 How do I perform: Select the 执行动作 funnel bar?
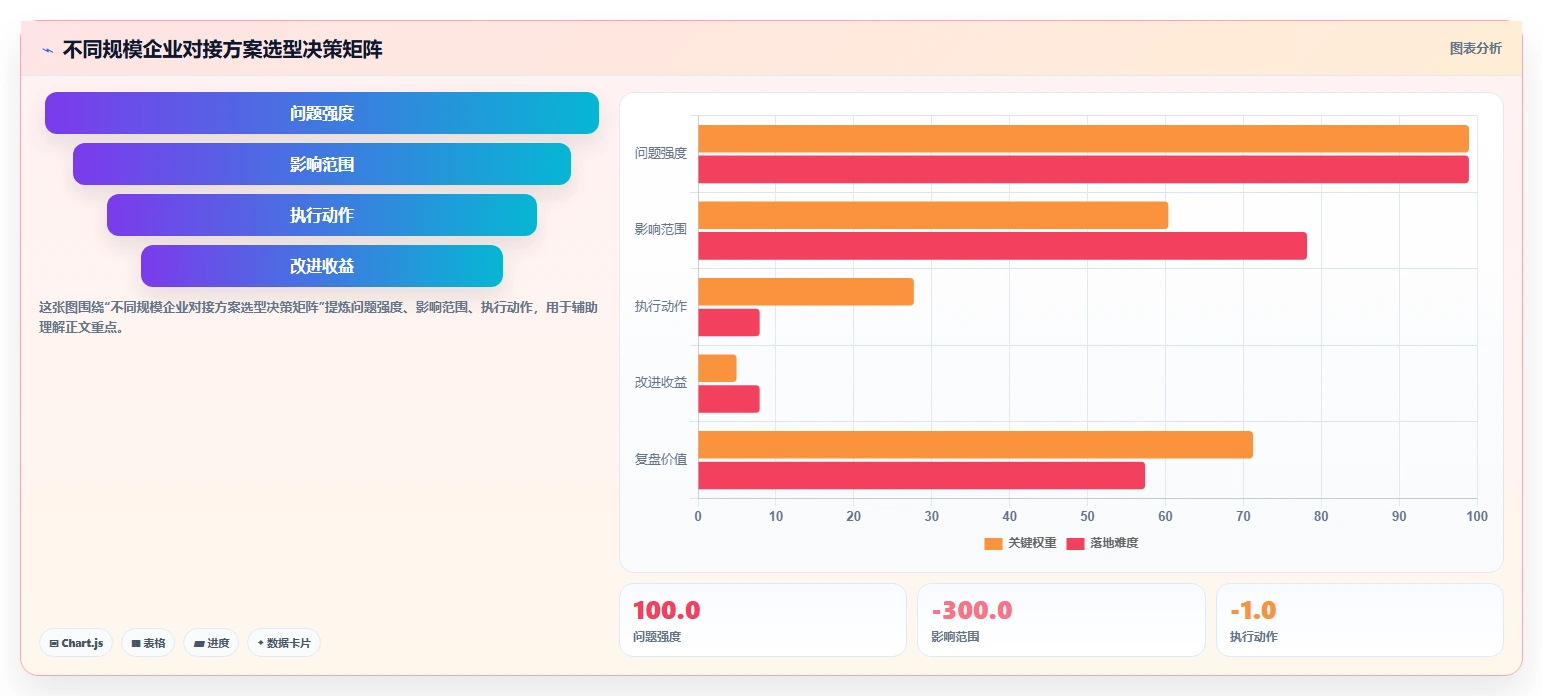pyautogui.click(x=322, y=215)
